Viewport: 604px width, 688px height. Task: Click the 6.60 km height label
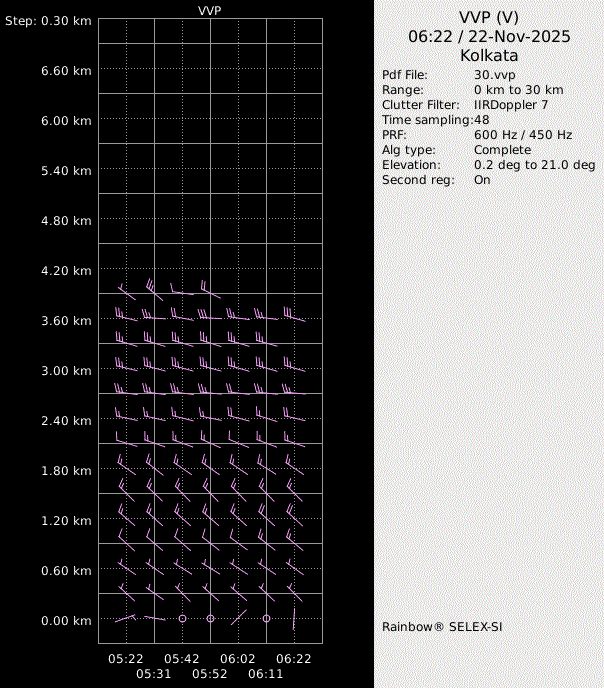coord(67,70)
